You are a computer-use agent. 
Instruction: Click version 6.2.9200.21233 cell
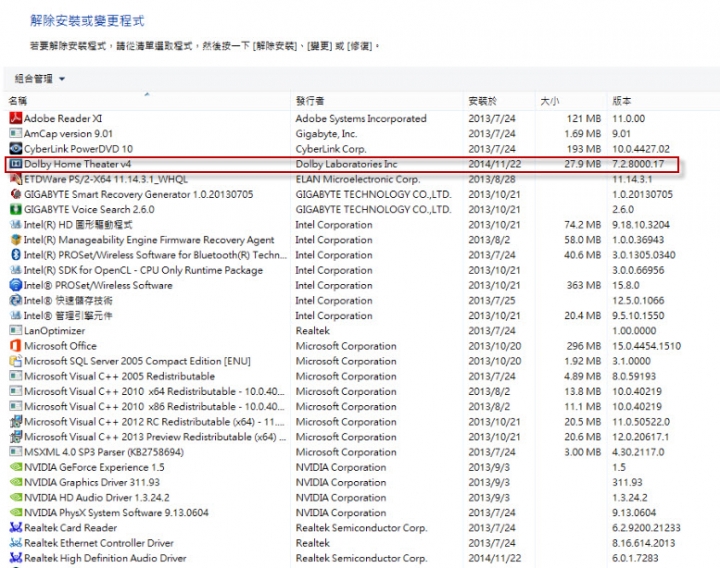pyautogui.click(x=646, y=528)
